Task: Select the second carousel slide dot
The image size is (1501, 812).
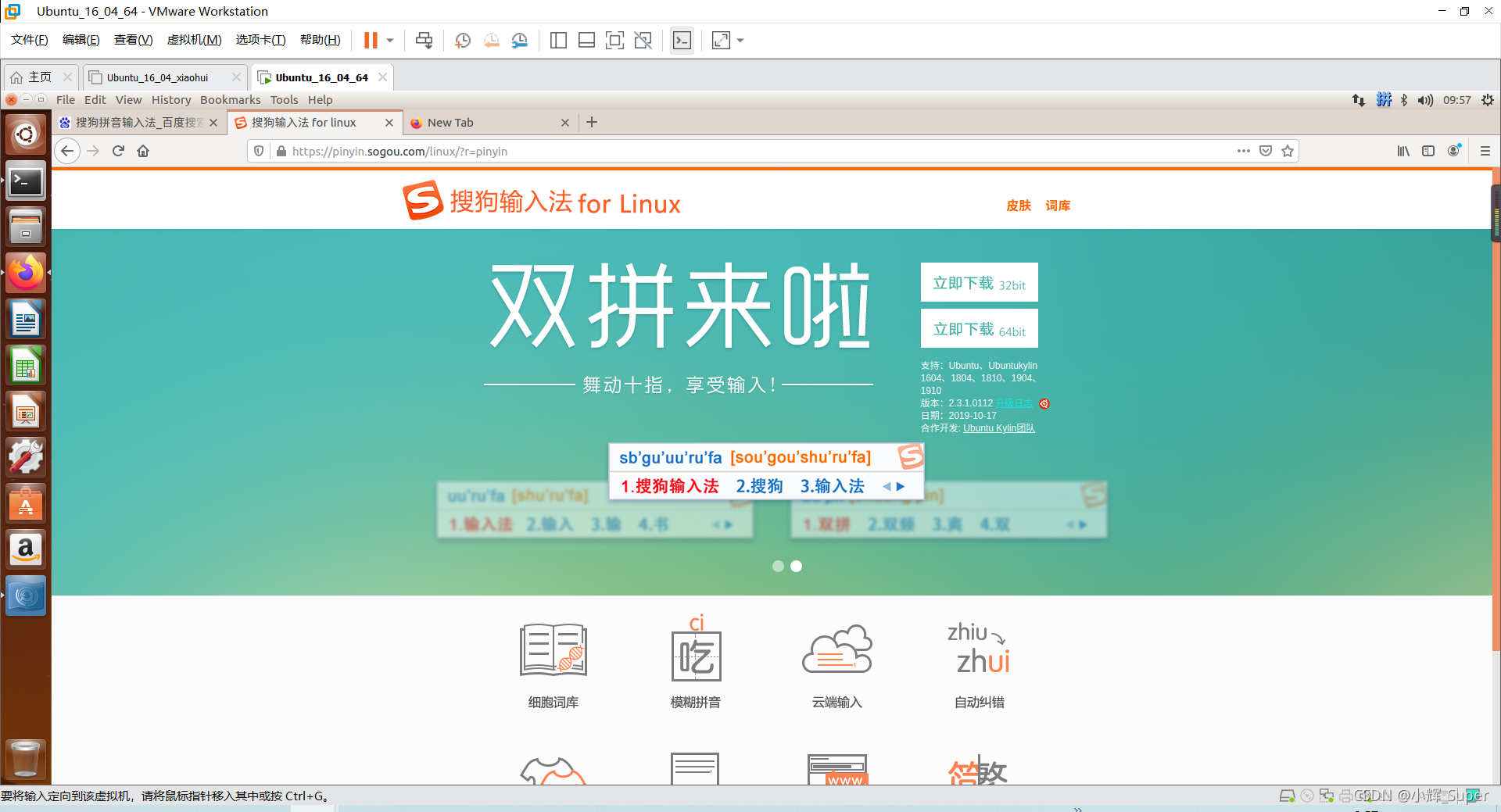Action: click(x=796, y=567)
